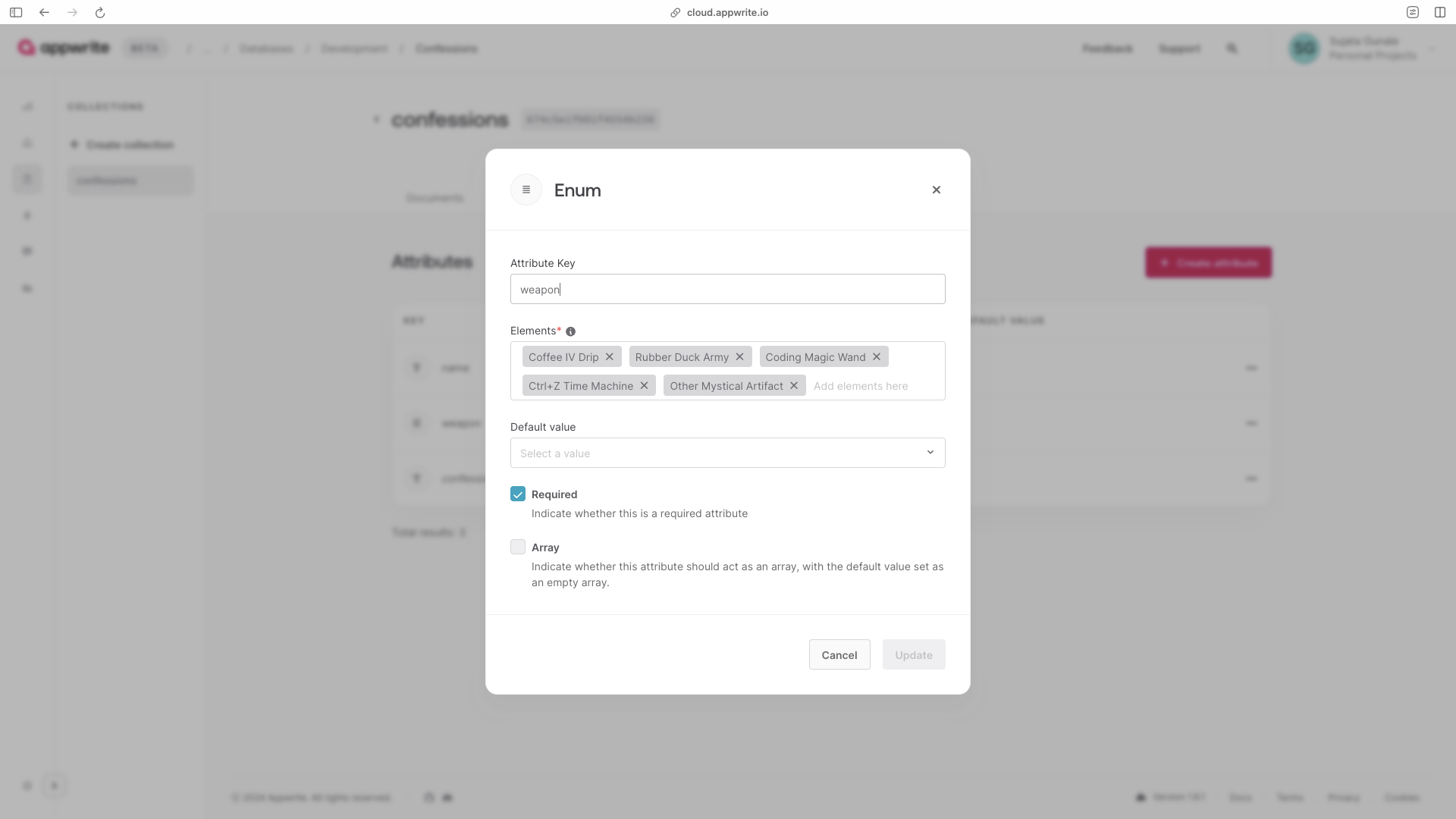Click the Attribute Key input field

click(x=728, y=289)
